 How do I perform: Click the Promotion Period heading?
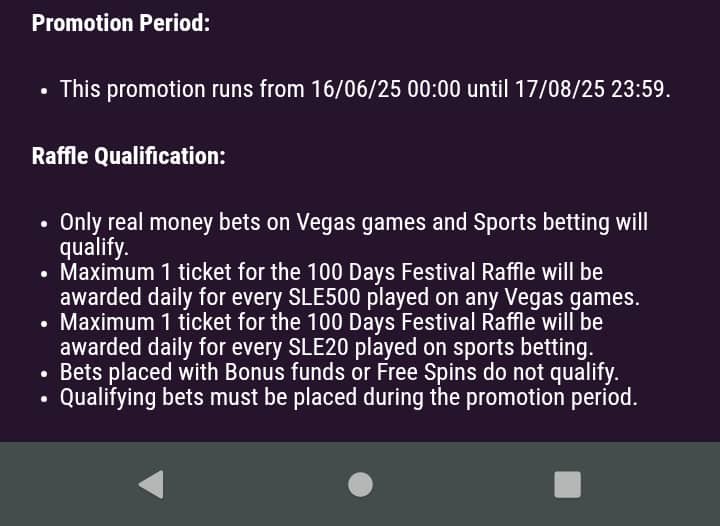click(121, 22)
